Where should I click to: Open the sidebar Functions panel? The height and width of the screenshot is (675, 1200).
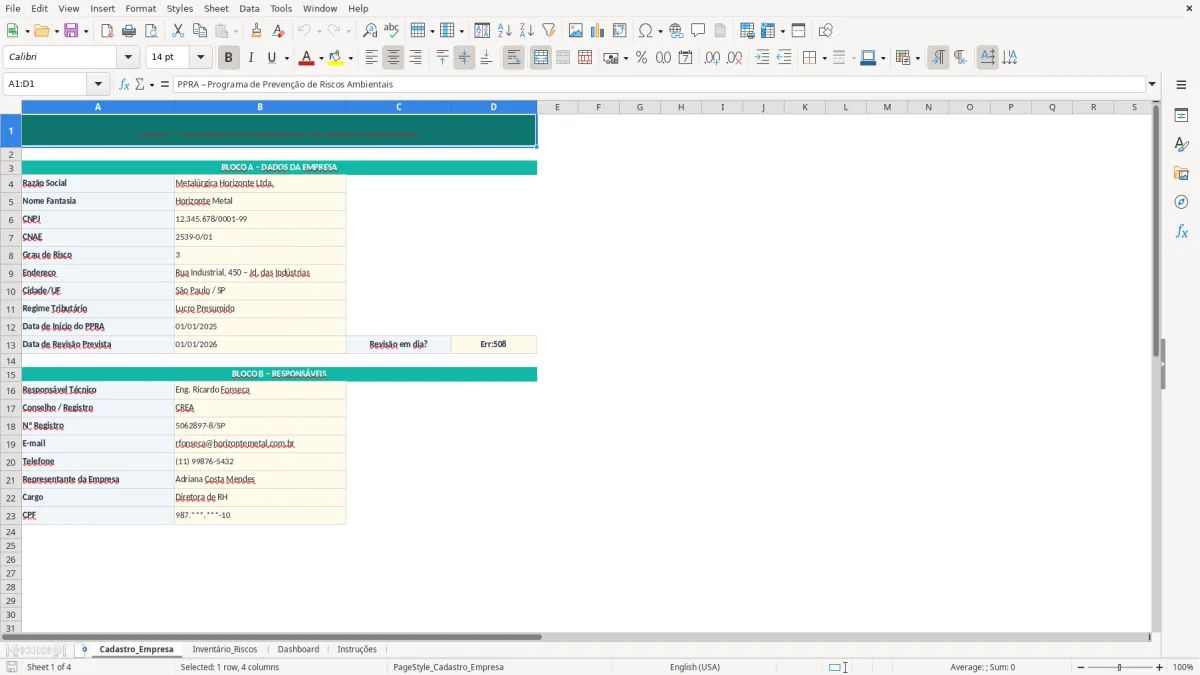1181,231
